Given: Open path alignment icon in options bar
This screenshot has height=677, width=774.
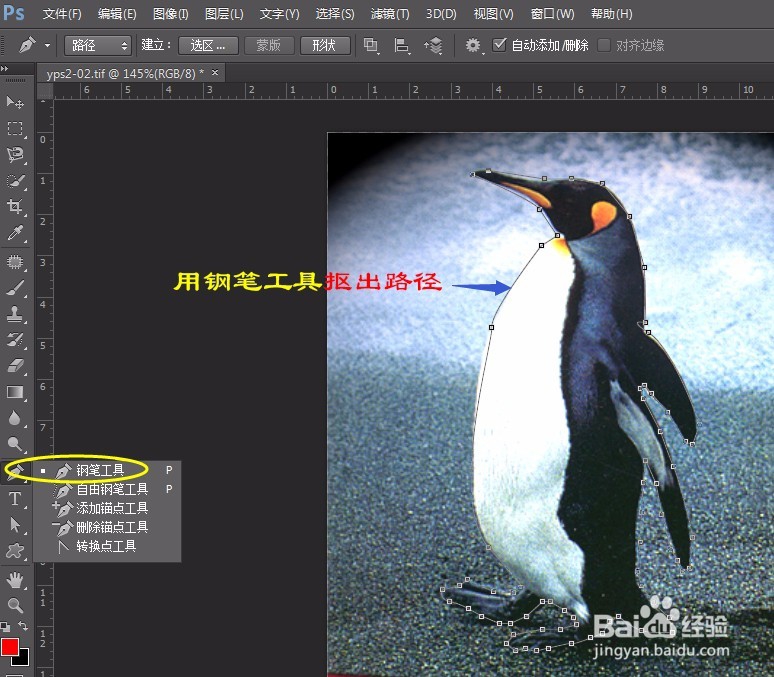Looking at the screenshot, I should (402, 46).
